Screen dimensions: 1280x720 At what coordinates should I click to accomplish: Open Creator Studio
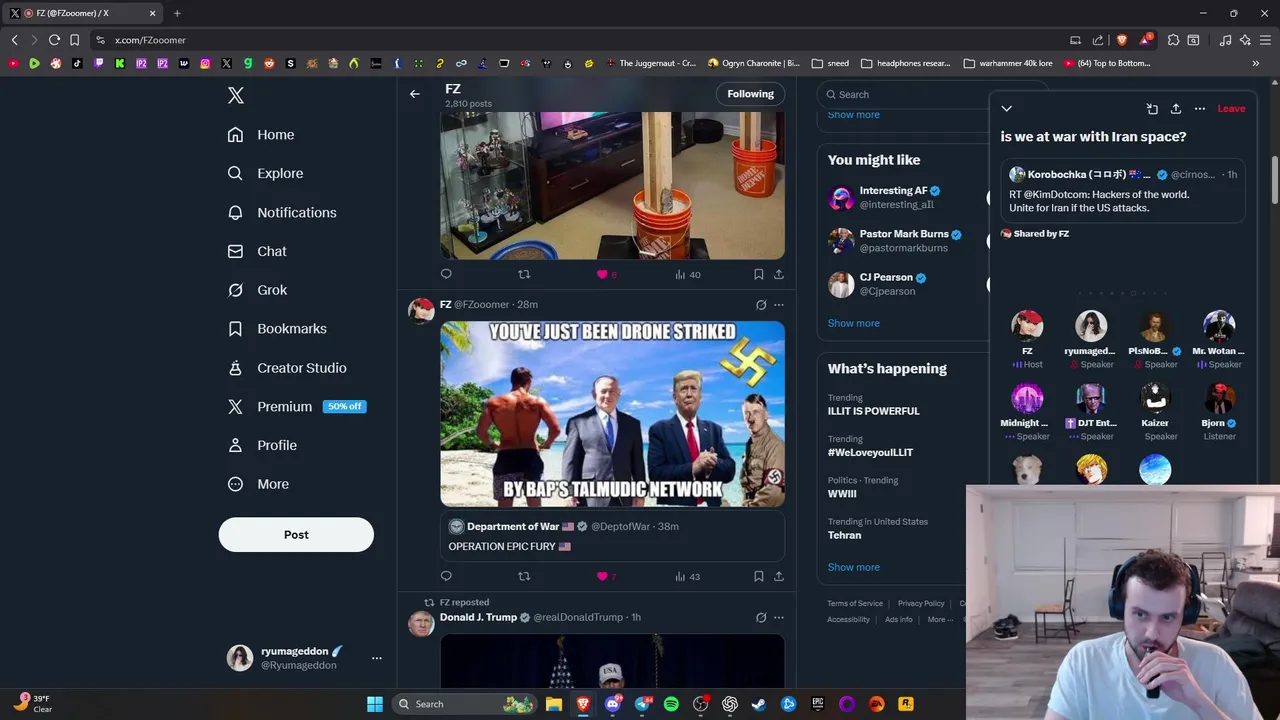tap(287, 368)
